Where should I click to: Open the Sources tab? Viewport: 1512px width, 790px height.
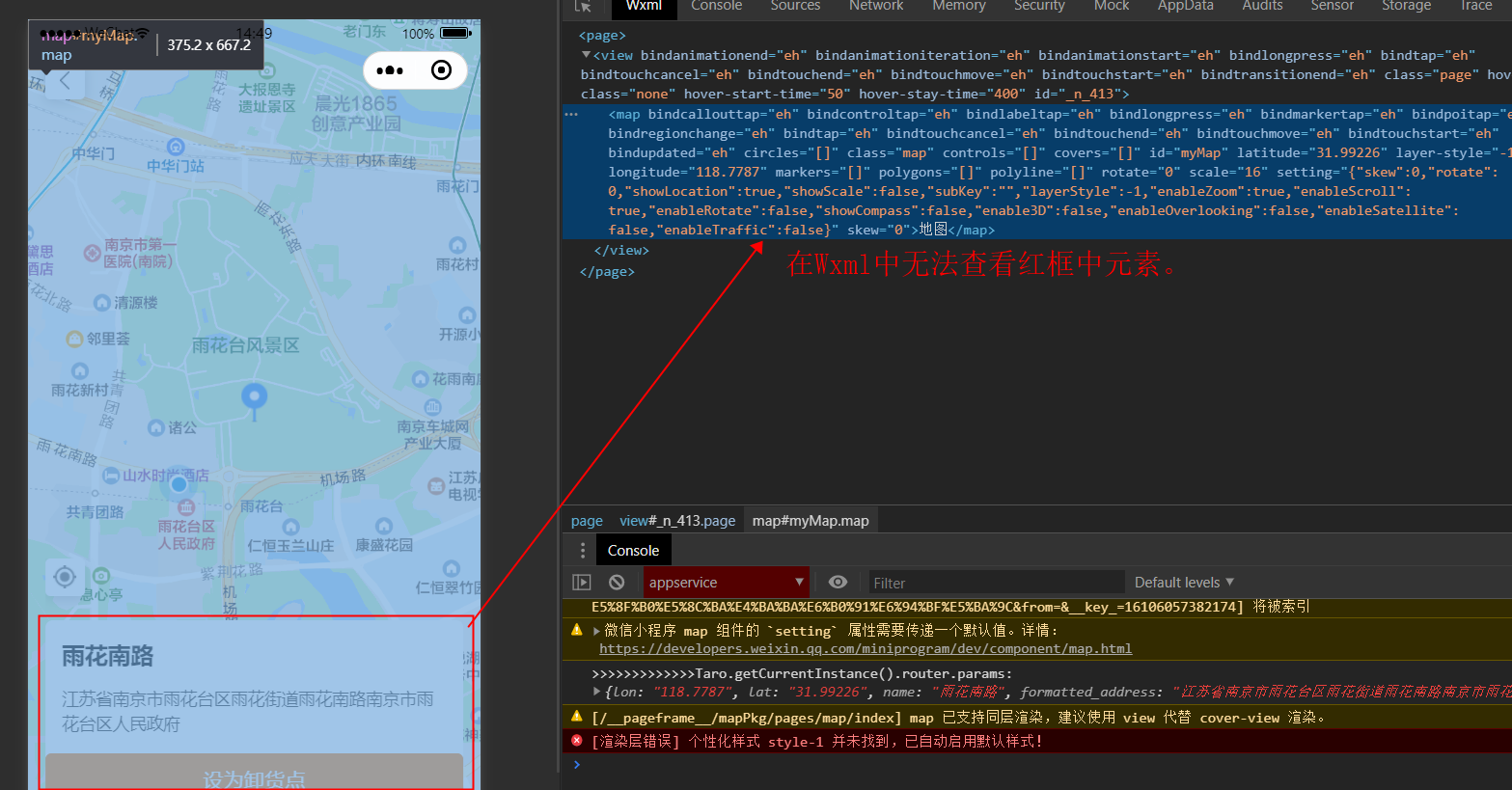click(795, 6)
